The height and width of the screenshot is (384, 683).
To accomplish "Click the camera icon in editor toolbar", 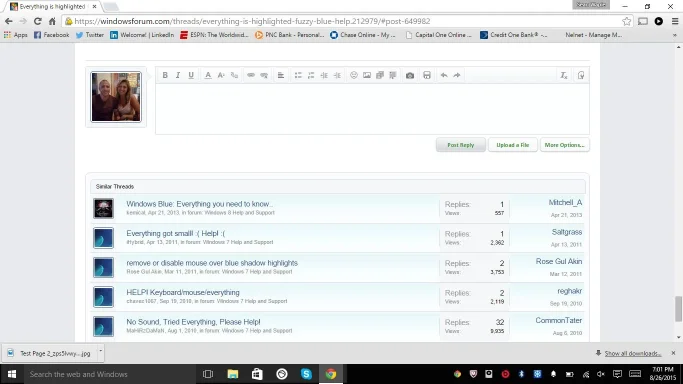I will 410,75.
